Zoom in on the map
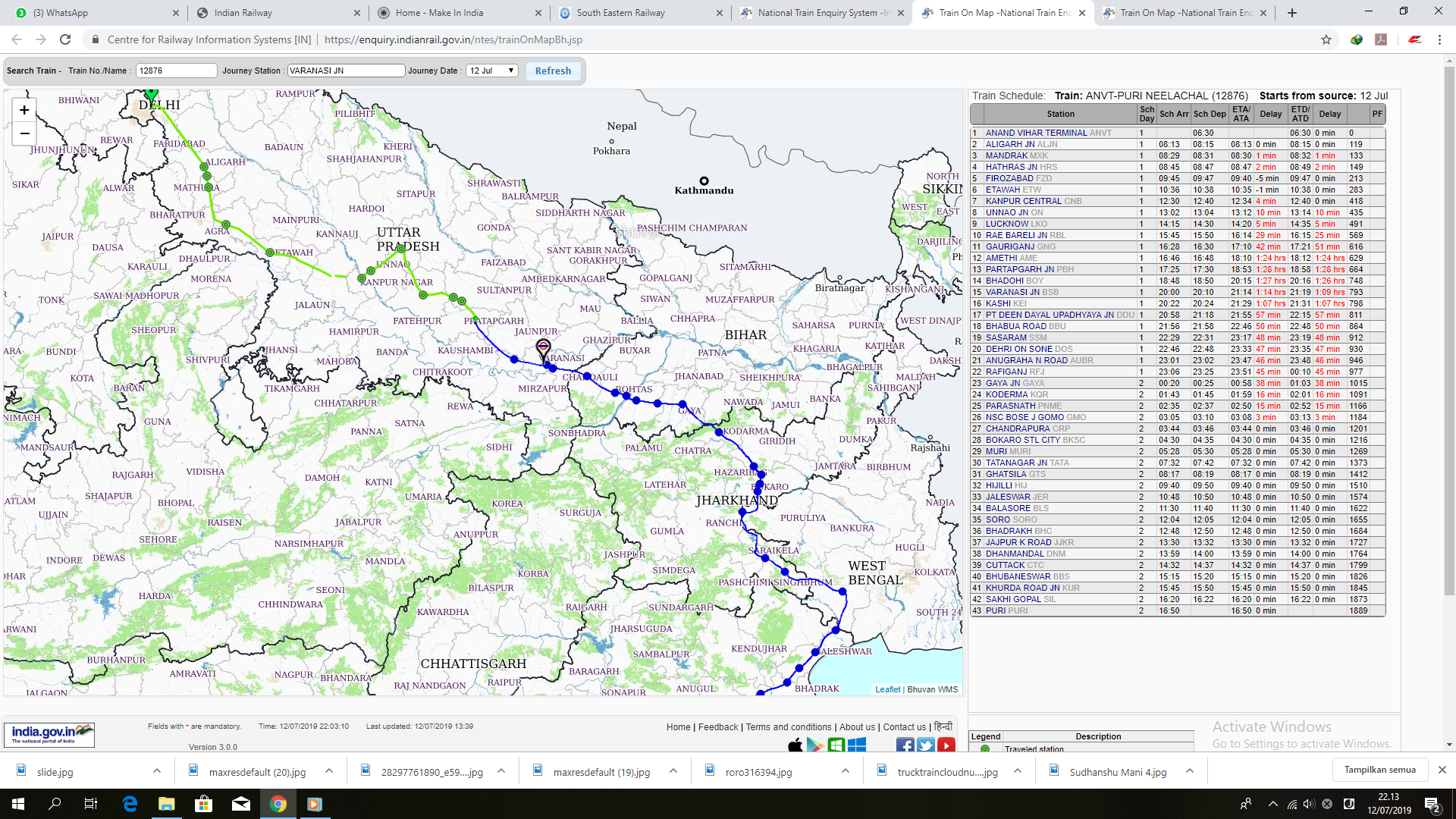The image size is (1456, 819). [24, 110]
